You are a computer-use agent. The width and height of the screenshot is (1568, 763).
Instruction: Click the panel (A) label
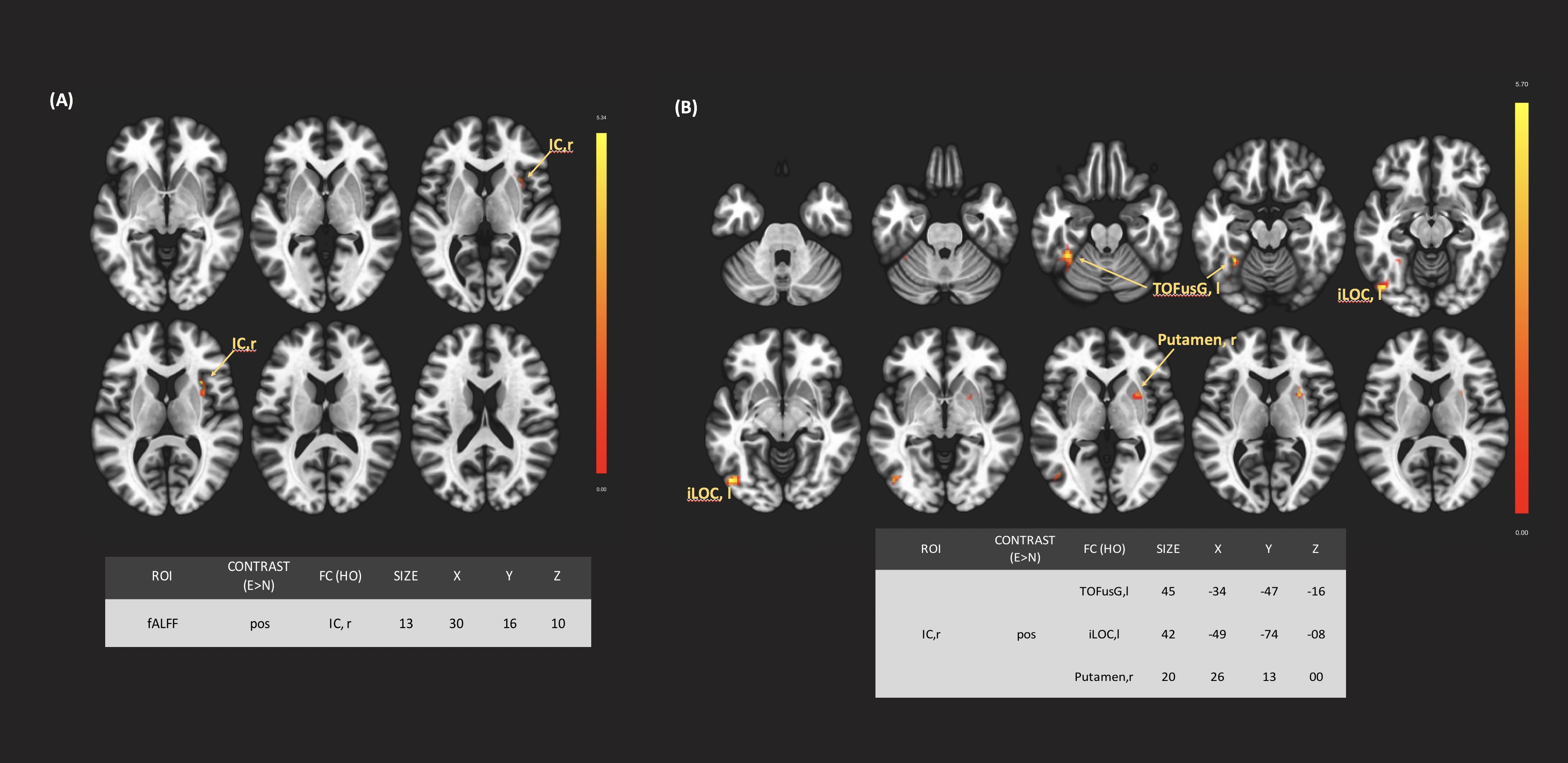click(61, 101)
